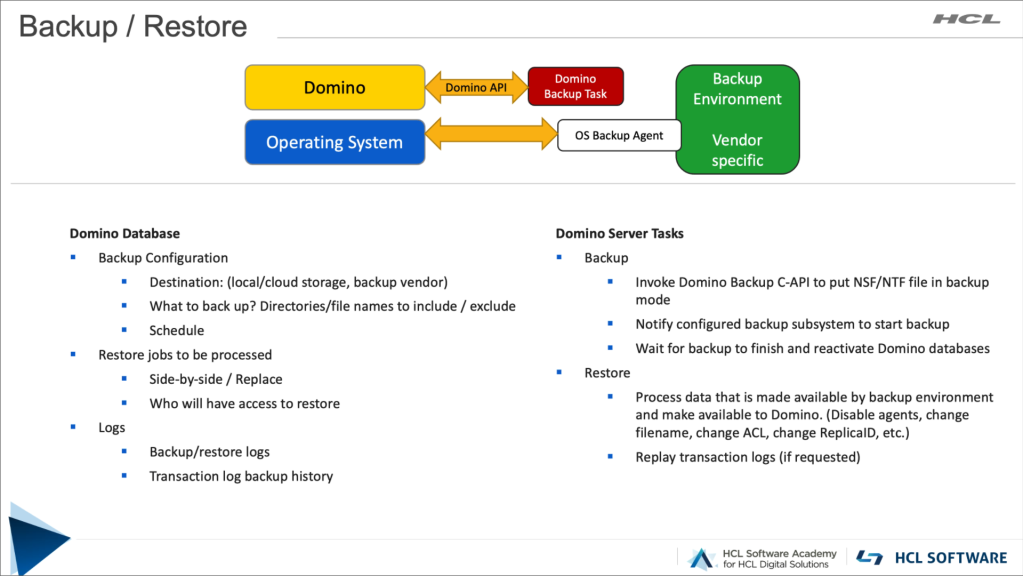
Task: Click the Domino Database heading
Action: [125, 233]
